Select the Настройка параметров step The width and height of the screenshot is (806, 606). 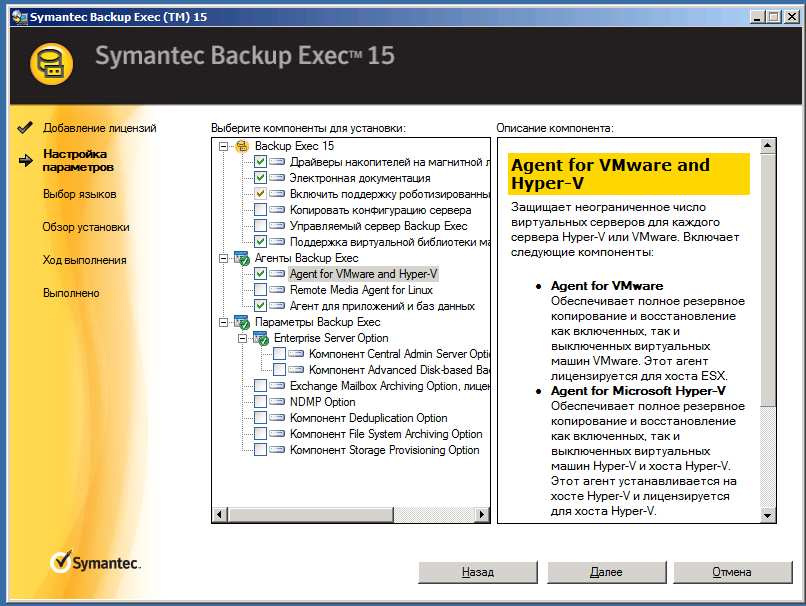coord(78,160)
